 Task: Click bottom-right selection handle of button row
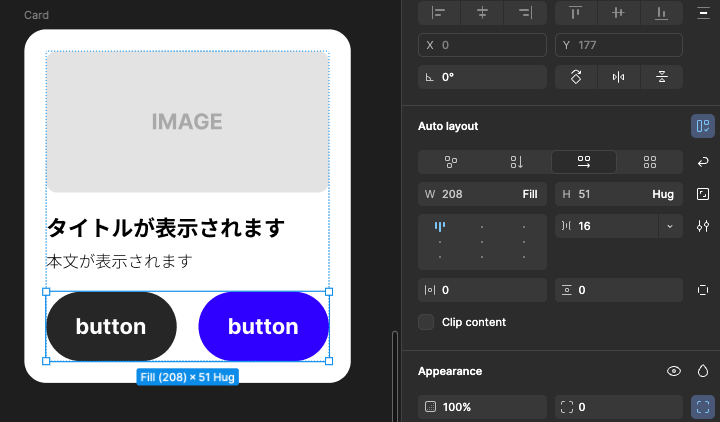[329, 361]
